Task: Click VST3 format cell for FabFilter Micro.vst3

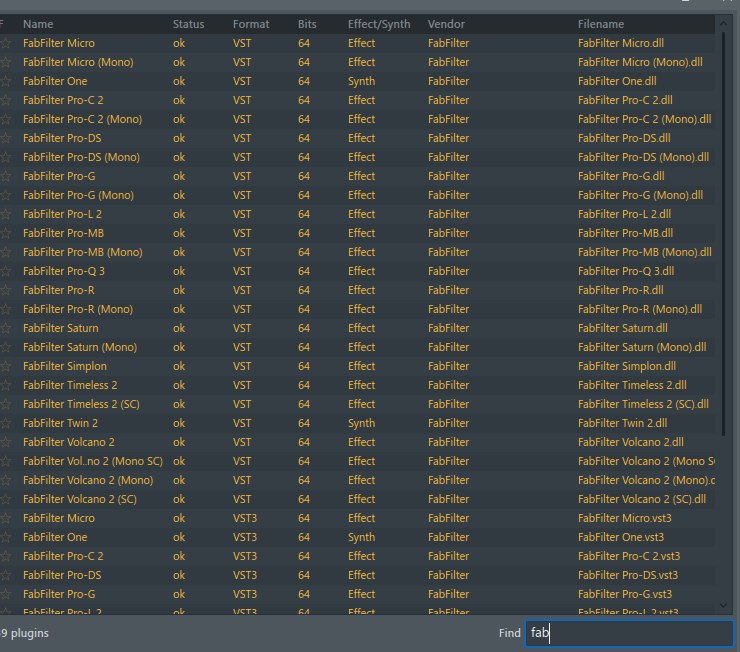Action: 245,518
